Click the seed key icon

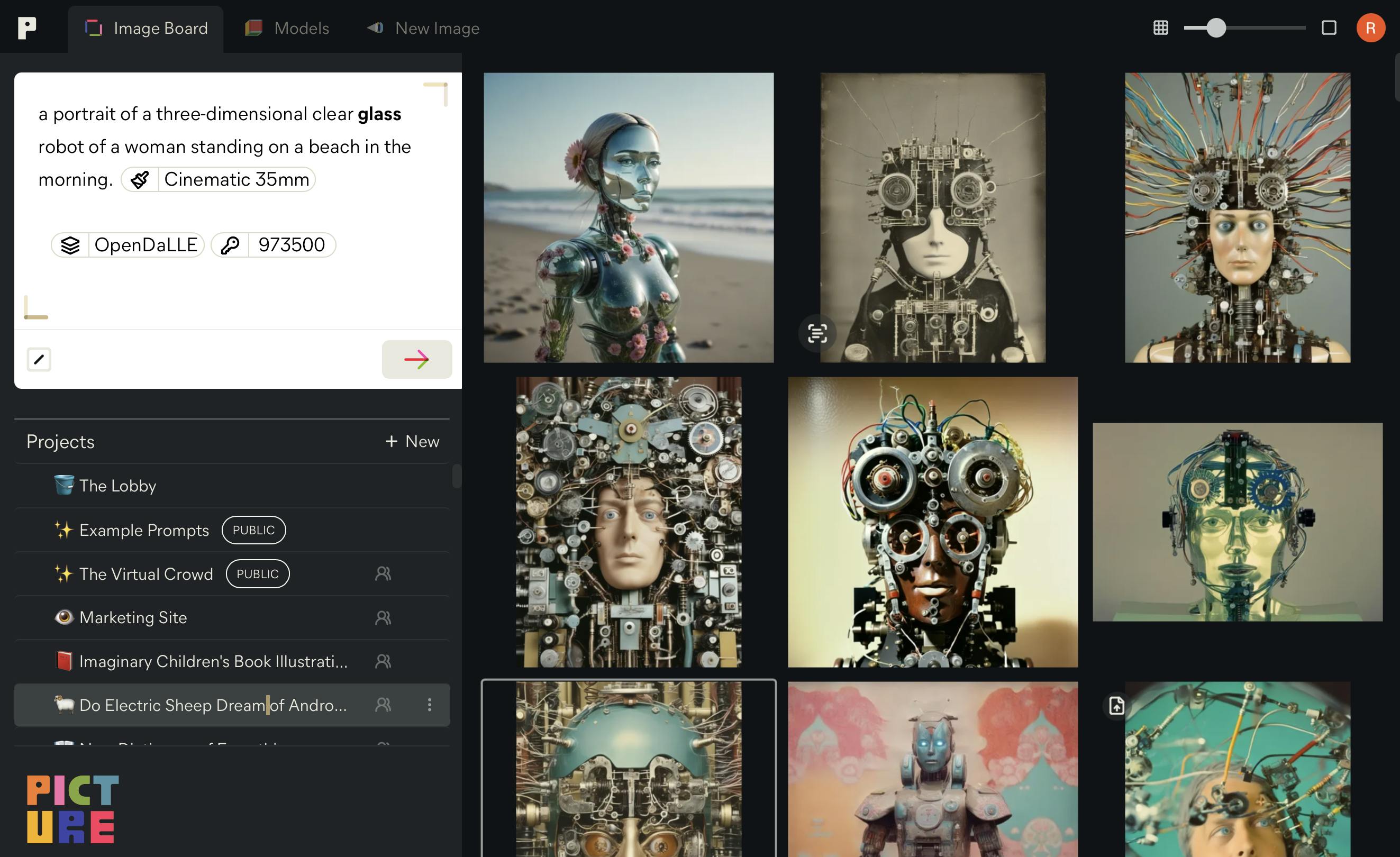click(x=231, y=244)
